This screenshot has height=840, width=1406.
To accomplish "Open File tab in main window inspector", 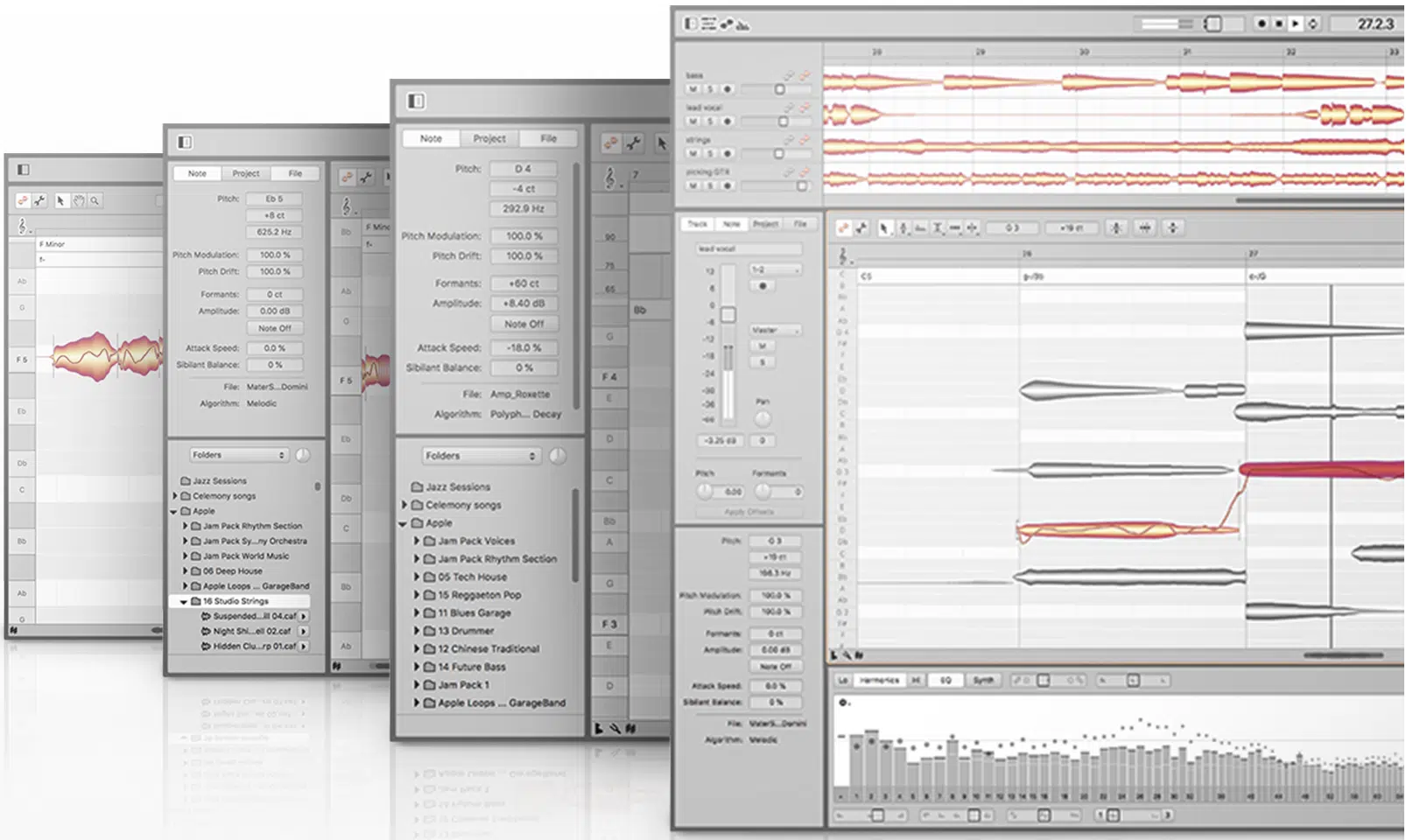I will pos(799,224).
